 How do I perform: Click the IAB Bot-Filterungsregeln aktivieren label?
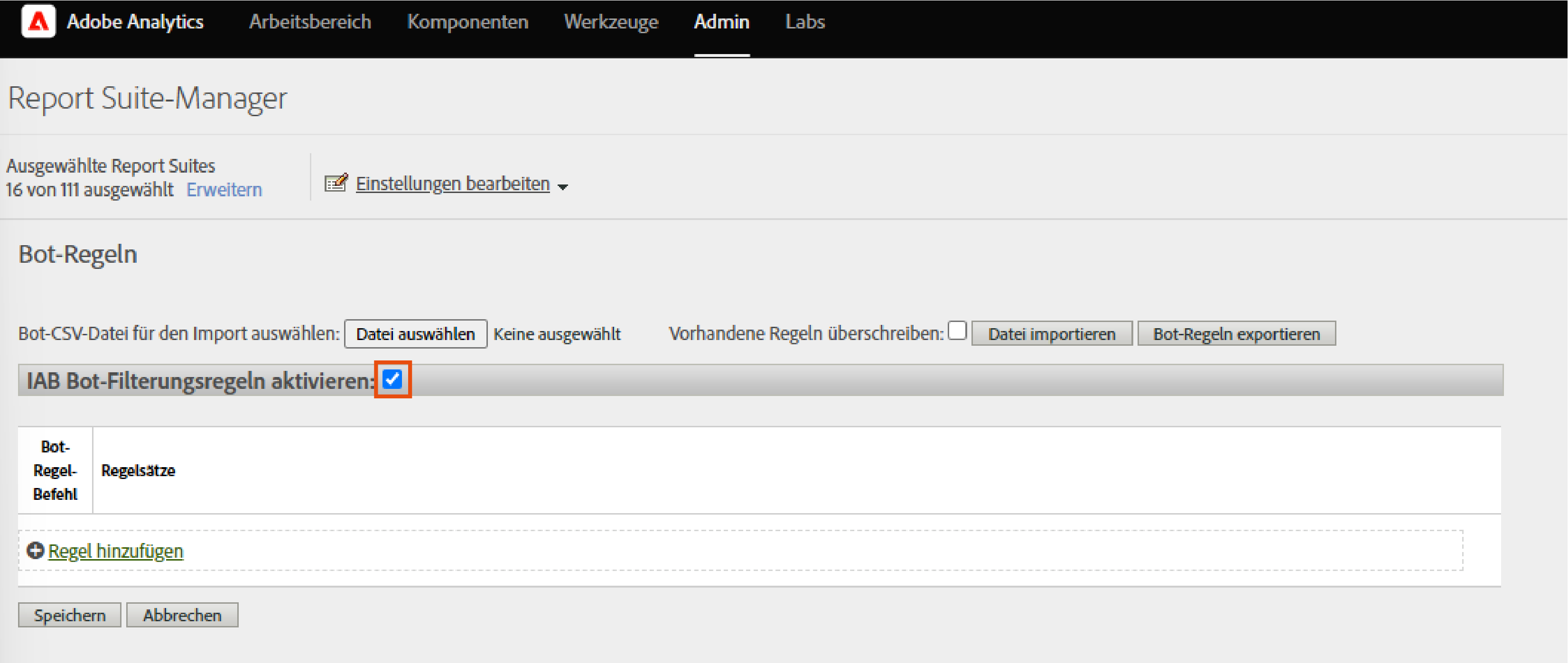pyautogui.click(x=201, y=381)
